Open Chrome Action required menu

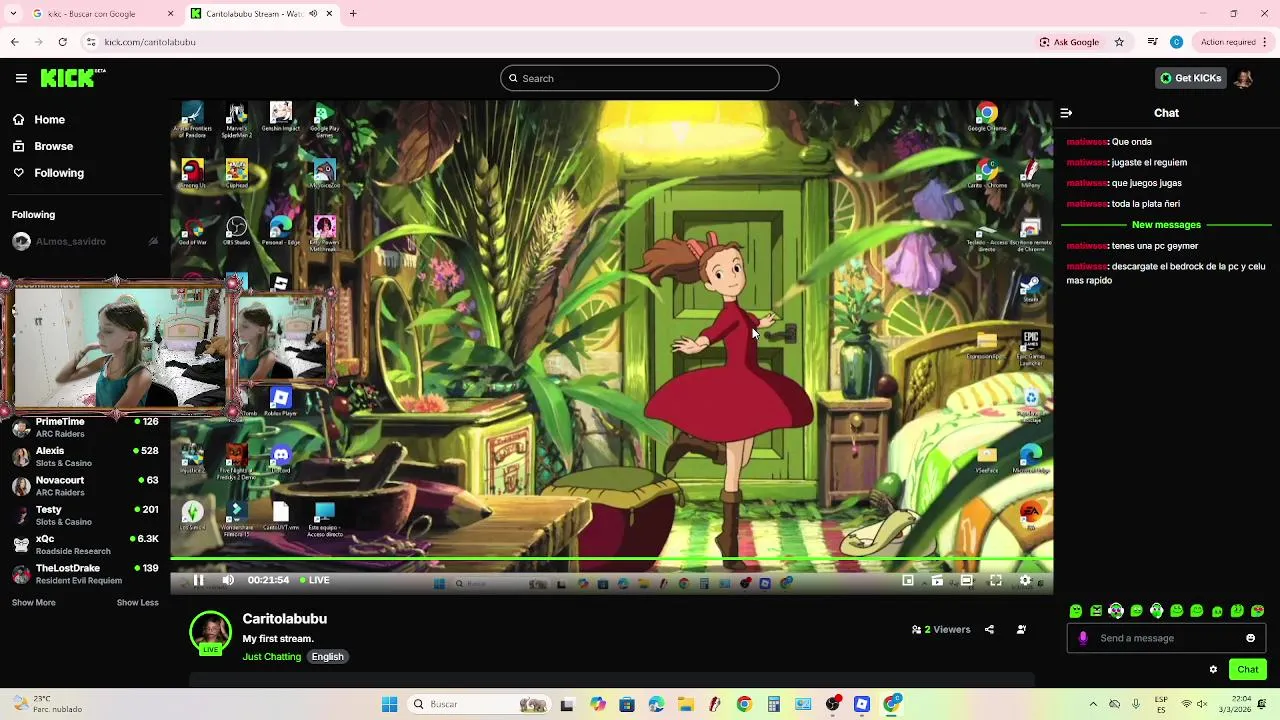click(1234, 42)
